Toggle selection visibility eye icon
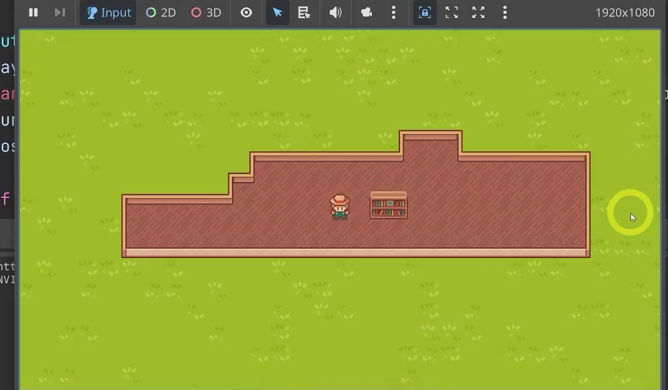Image resolution: width=668 pixels, height=390 pixels. (246, 12)
